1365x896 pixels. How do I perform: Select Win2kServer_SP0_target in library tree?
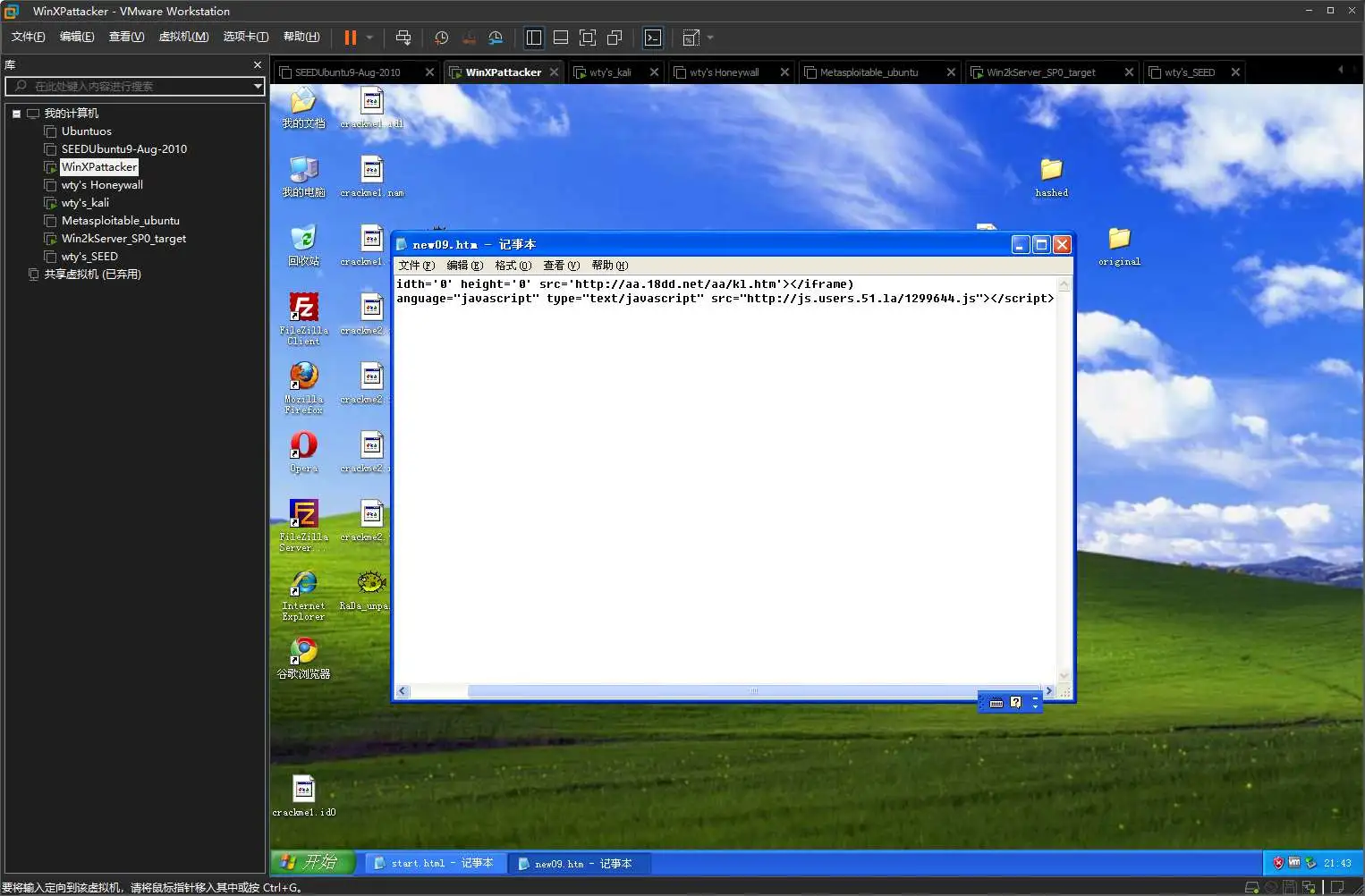[x=123, y=239]
